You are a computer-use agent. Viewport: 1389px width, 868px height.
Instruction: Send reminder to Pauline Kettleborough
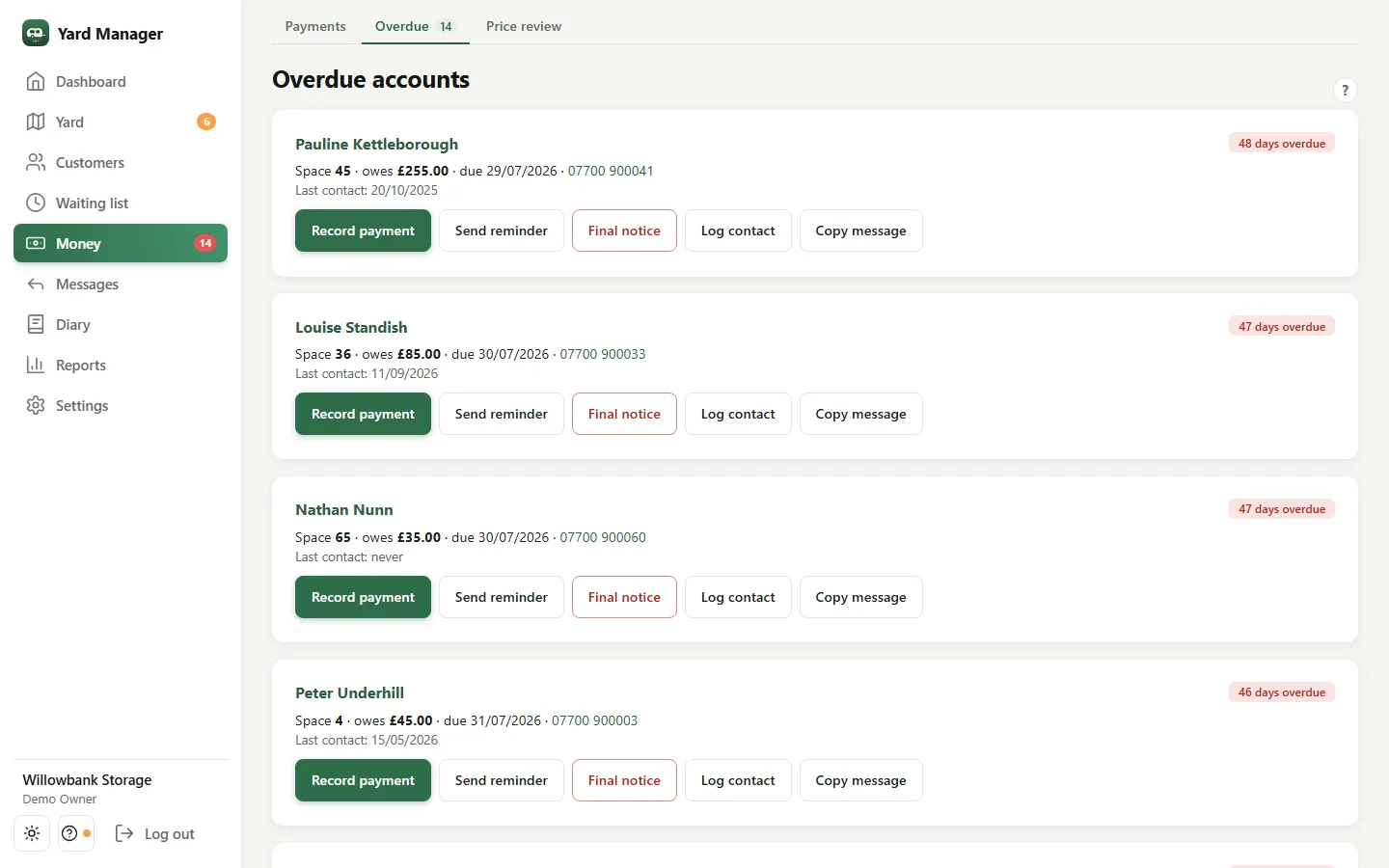pyautogui.click(x=502, y=231)
